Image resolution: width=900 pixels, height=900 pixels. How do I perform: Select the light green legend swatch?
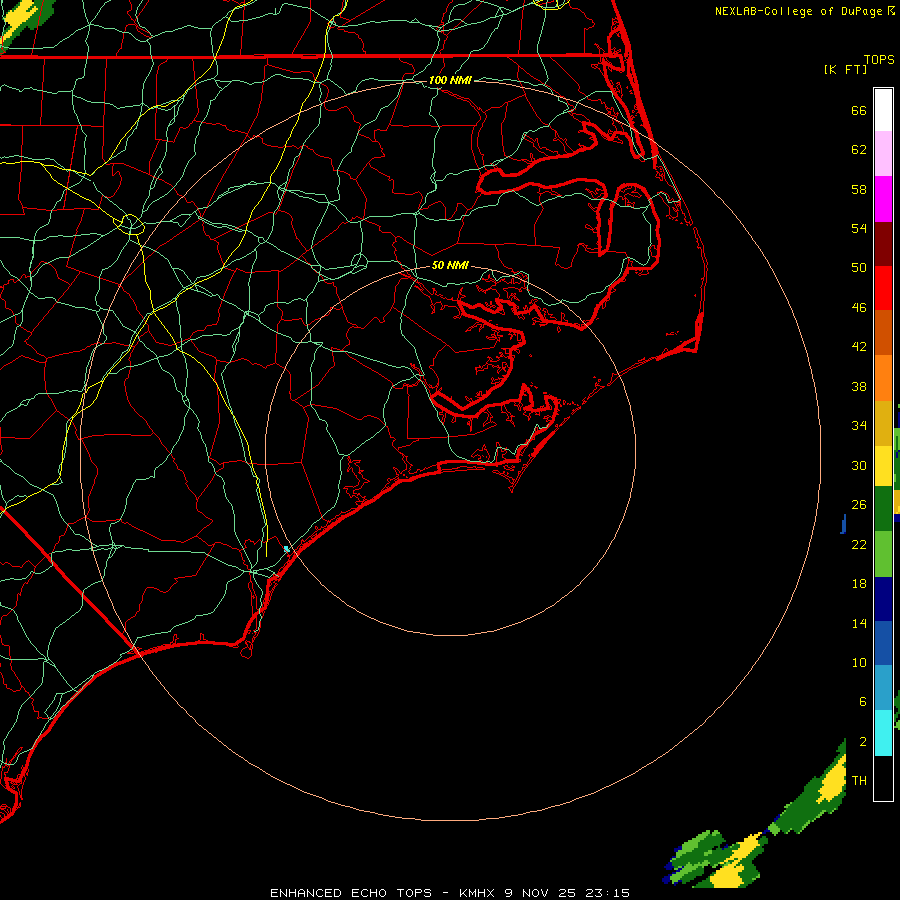pyautogui.click(x=883, y=554)
